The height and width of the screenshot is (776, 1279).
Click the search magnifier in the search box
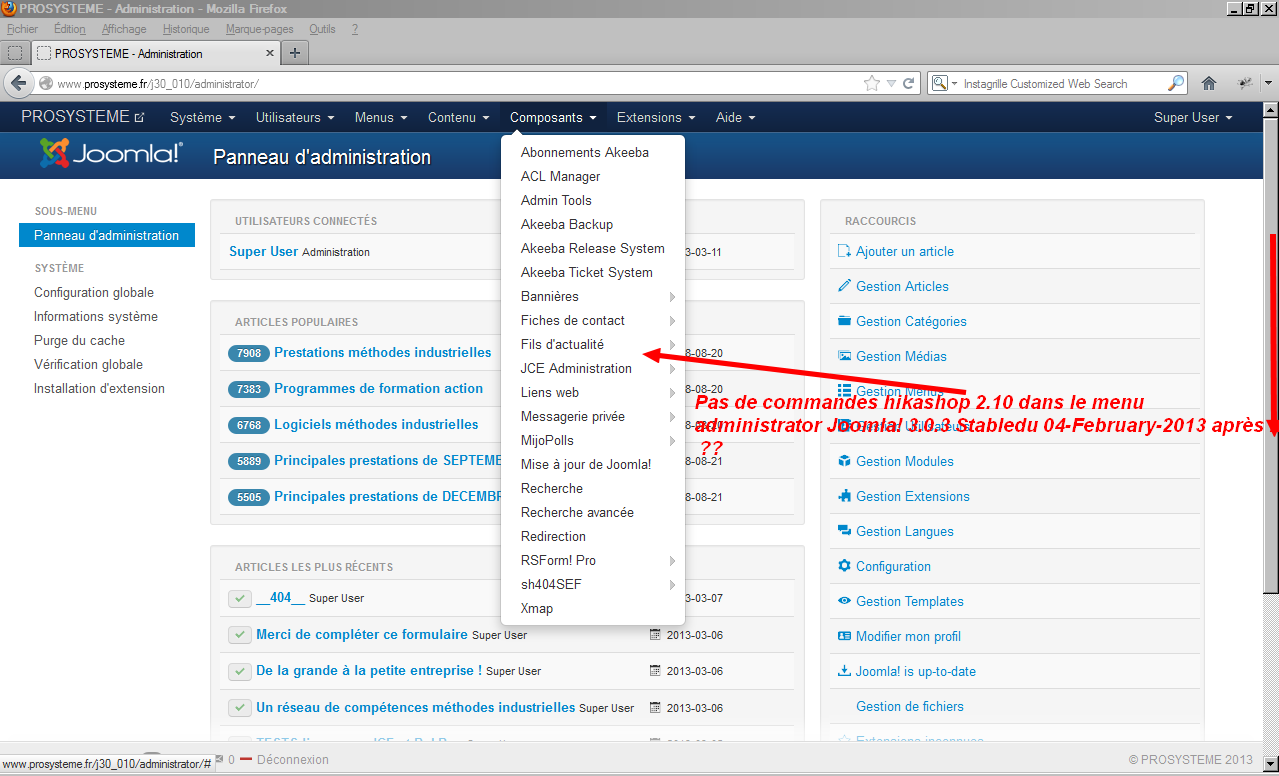pos(1176,83)
